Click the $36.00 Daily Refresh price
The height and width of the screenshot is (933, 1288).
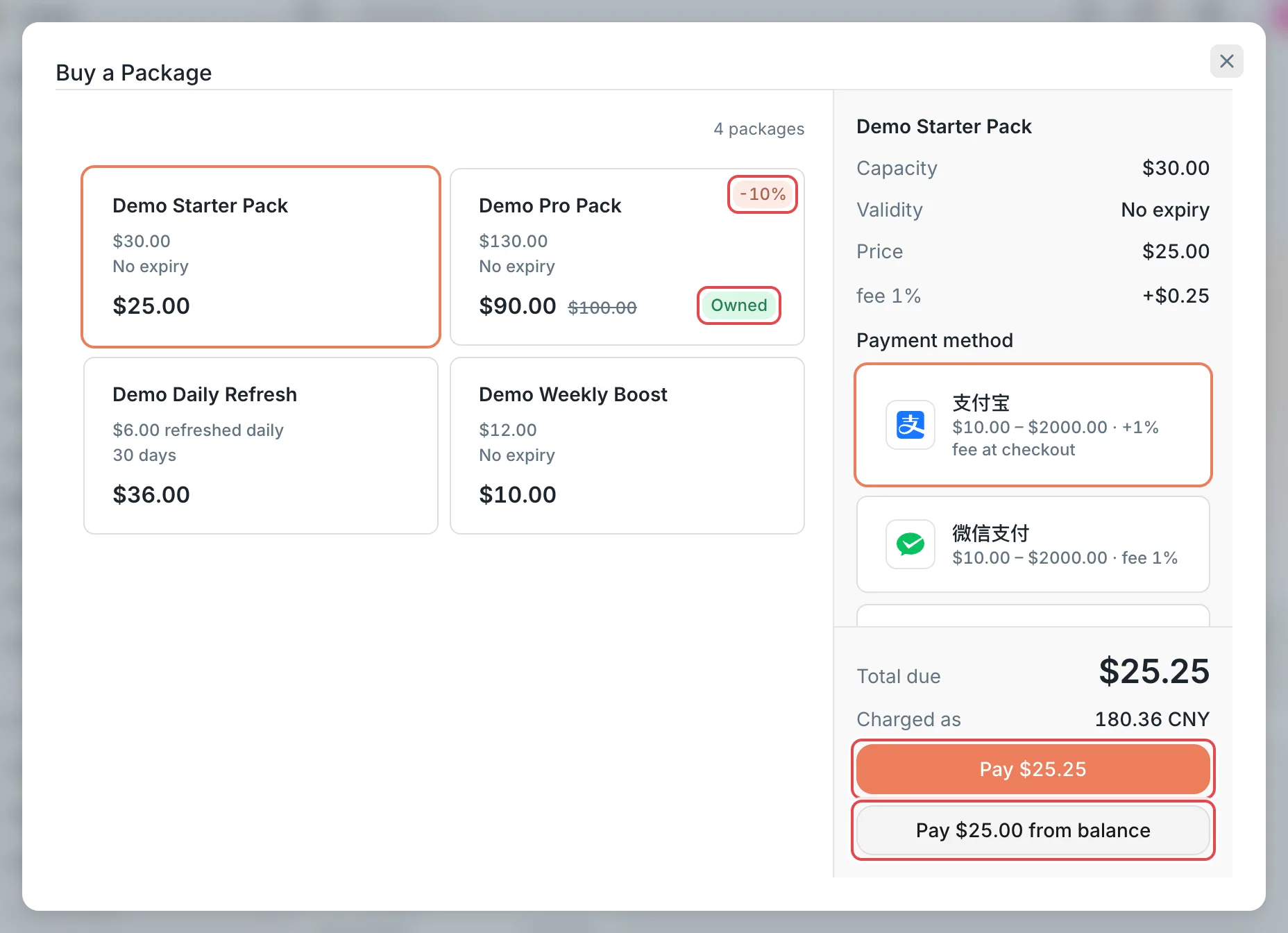click(x=151, y=494)
